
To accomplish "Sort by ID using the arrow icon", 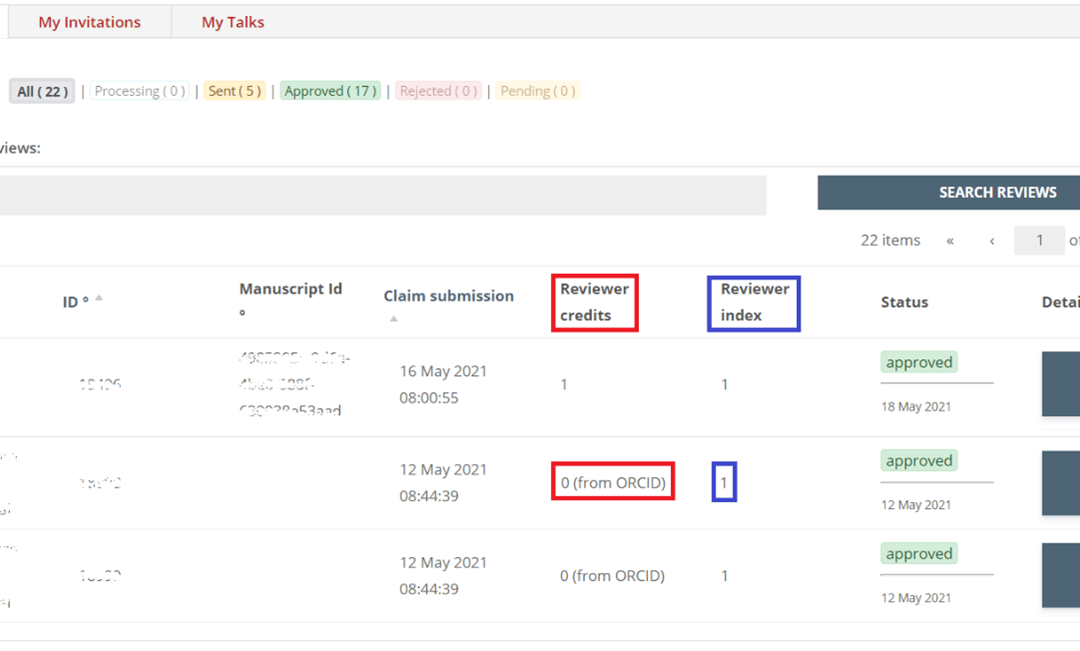I will (x=99, y=299).
